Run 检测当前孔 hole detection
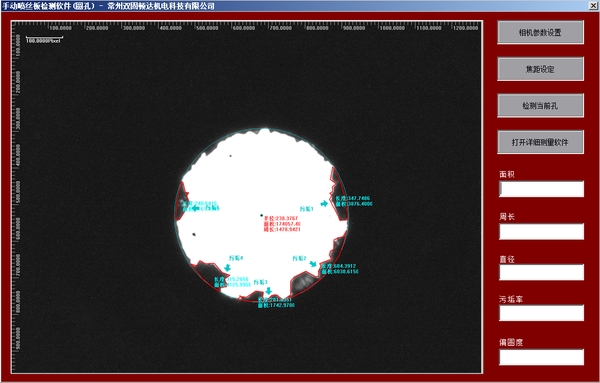 [540, 106]
